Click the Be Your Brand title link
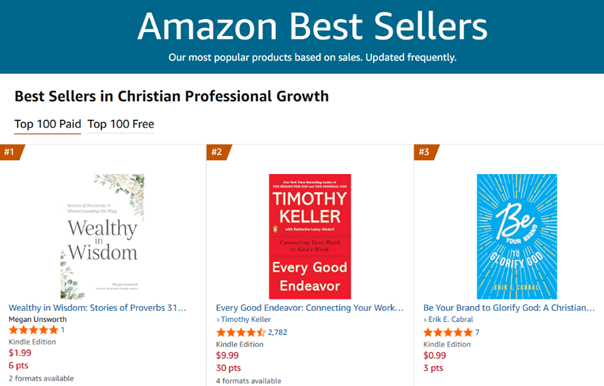This screenshot has height=386, width=604. (x=509, y=308)
